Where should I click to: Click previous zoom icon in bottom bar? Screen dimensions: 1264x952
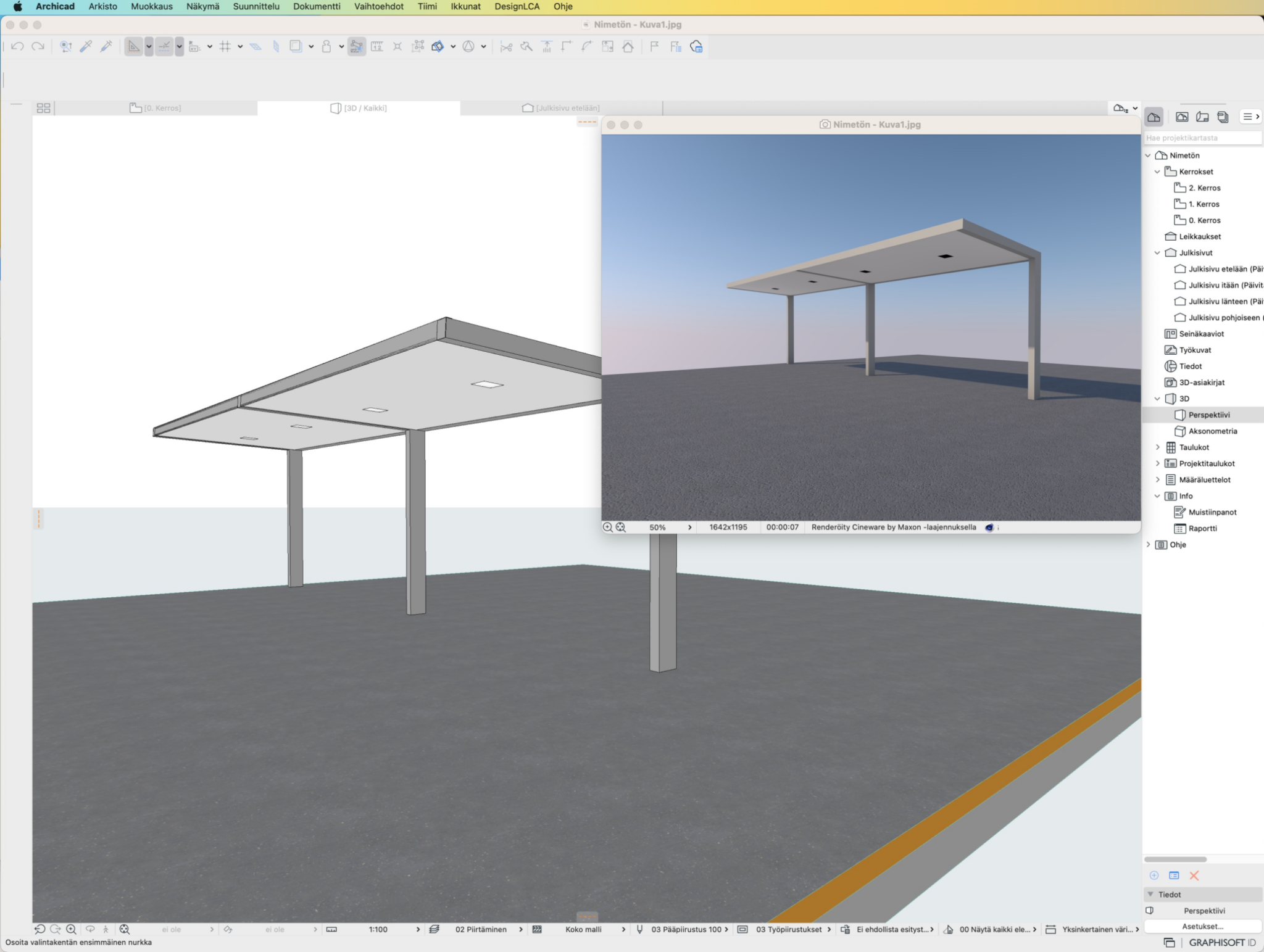pyautogui.click(x=39, y=929)
